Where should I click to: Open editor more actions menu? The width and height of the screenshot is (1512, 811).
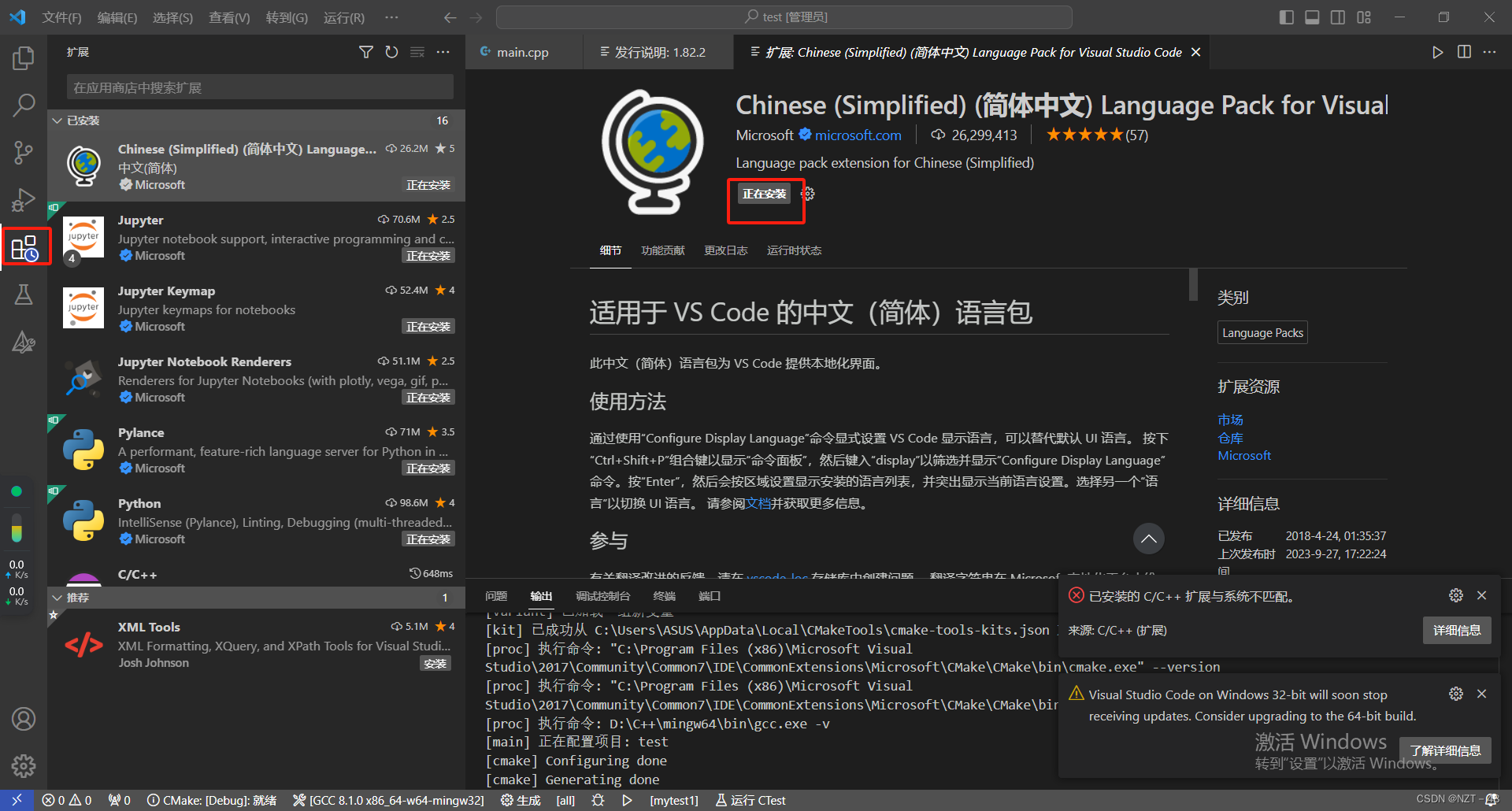[1489, 52]
